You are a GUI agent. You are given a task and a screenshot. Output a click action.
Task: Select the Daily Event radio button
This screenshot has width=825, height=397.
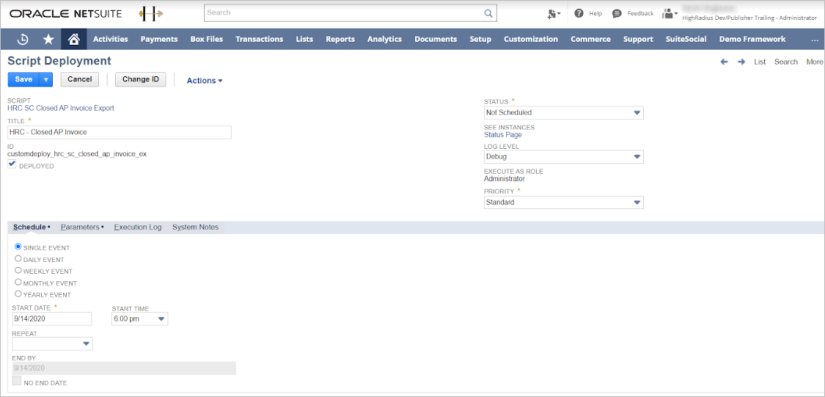[18, 259]
